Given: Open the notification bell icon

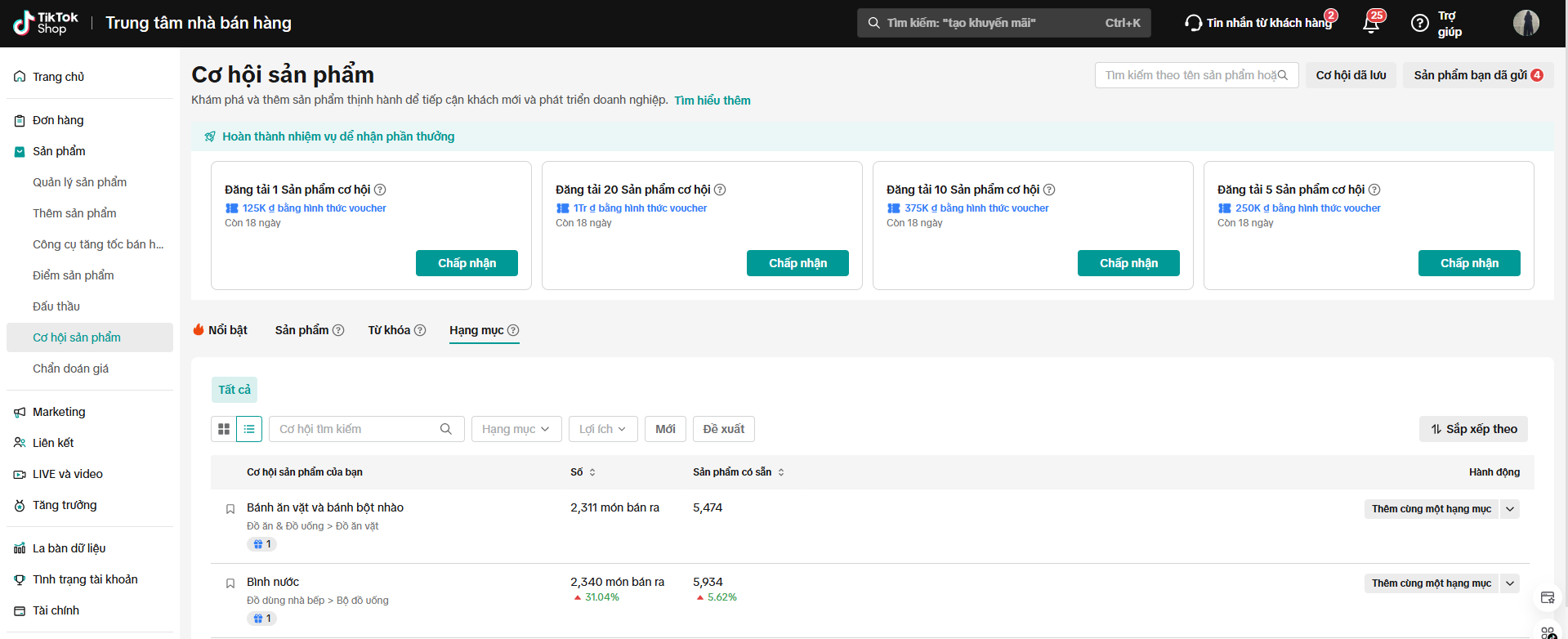Looking at the screenshot, I should pos(1371,24).
